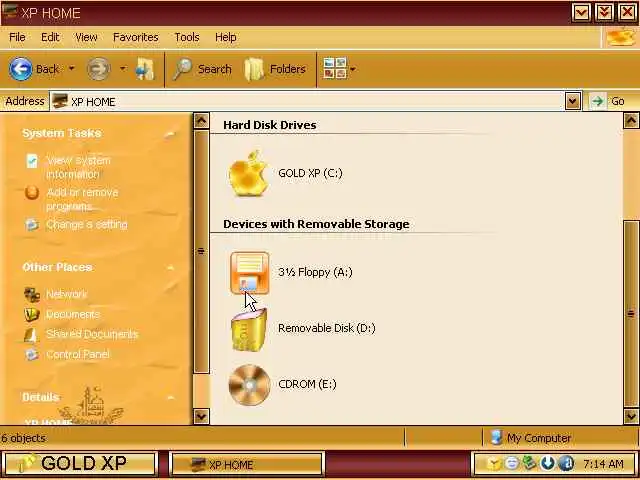Click the Shared Documents icon
640x480 pixels.
pos(31,335)
